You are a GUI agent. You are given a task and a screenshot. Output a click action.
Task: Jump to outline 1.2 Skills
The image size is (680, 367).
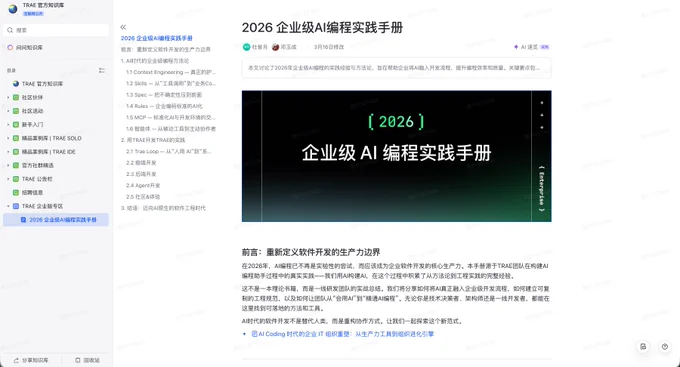(x=171, y=83)
